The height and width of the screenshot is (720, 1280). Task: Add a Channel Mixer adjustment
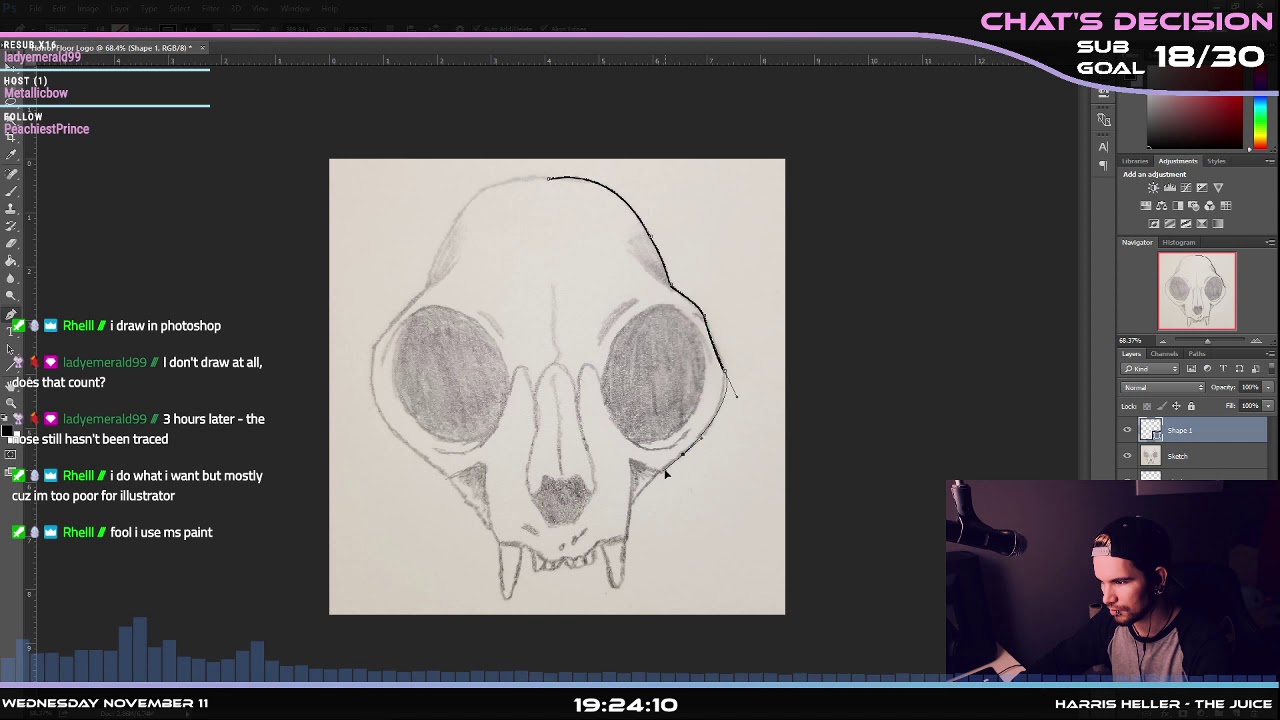tap(1210, 206)
